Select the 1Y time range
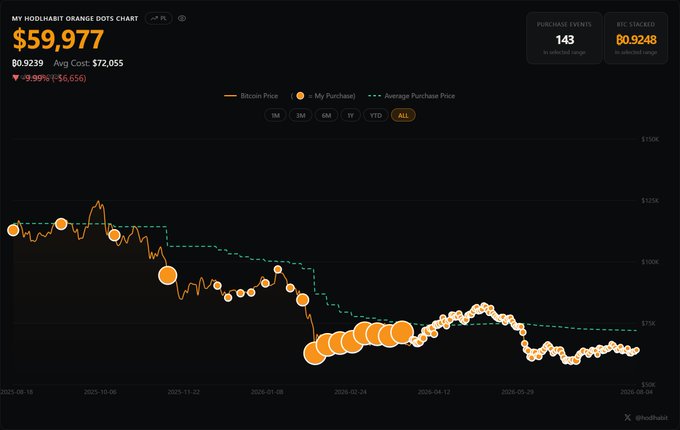 click(x=350, y=115)
